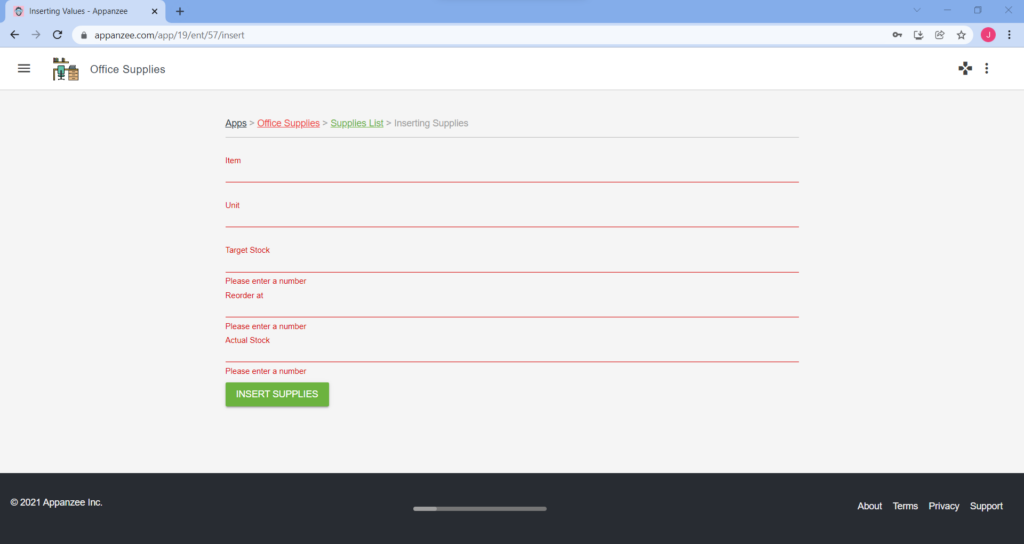
Task: Close the Inserting Values tab
Action: (x=155, y=11)
